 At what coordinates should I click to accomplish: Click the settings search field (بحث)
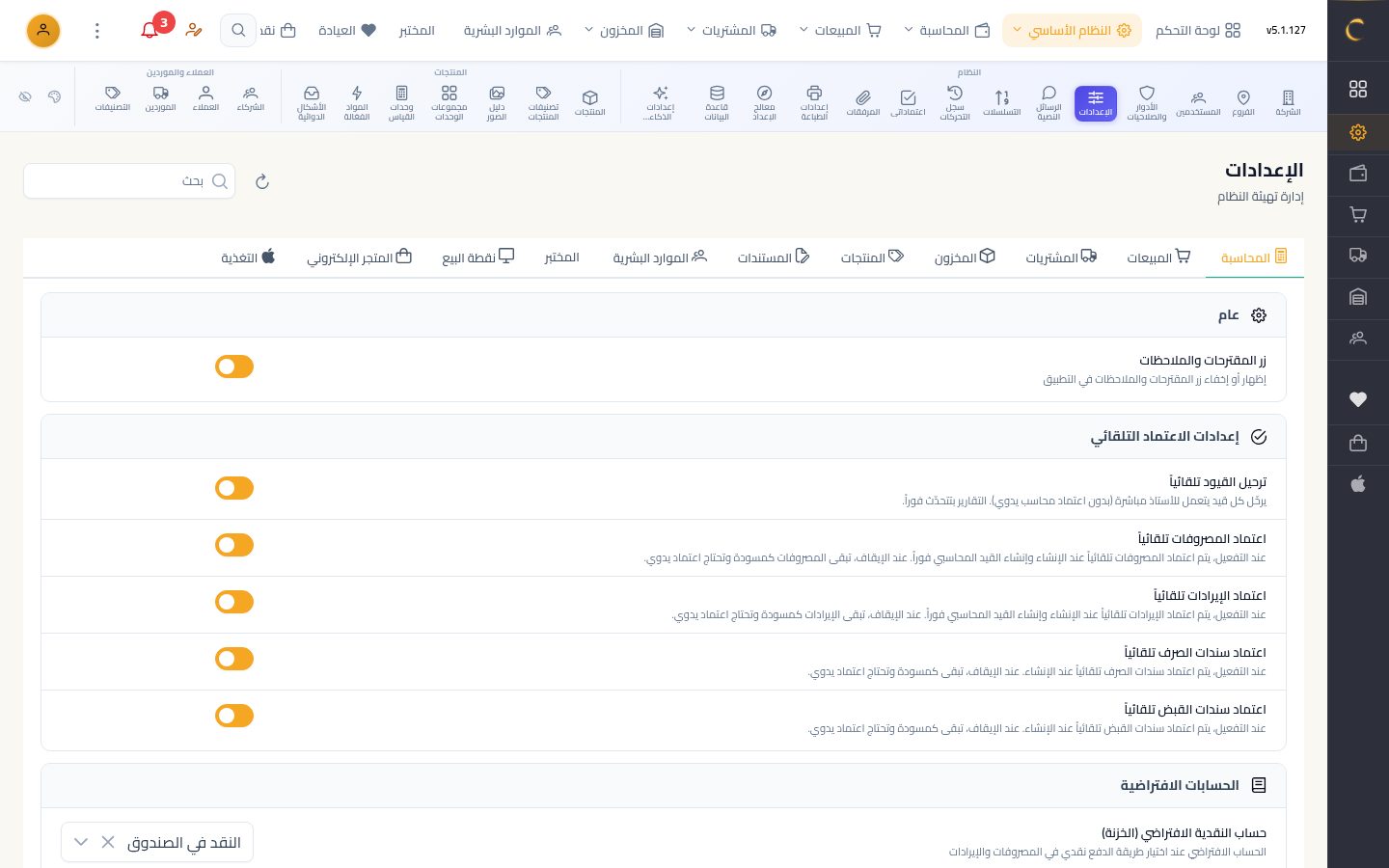click(x=129, y=181)
